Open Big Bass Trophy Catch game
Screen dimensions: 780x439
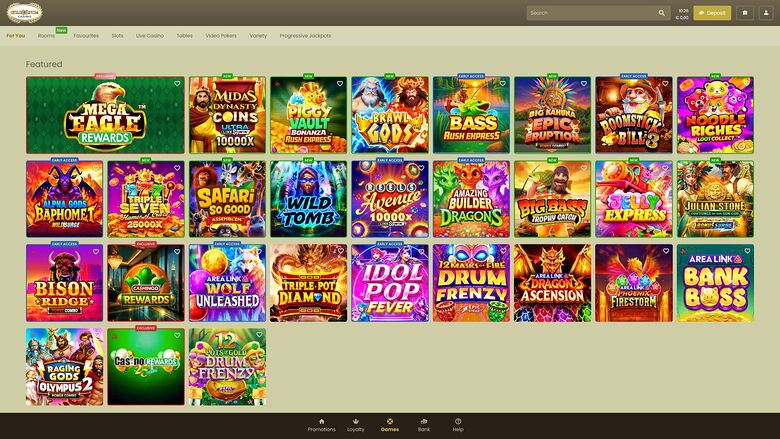tap(553, 199)
